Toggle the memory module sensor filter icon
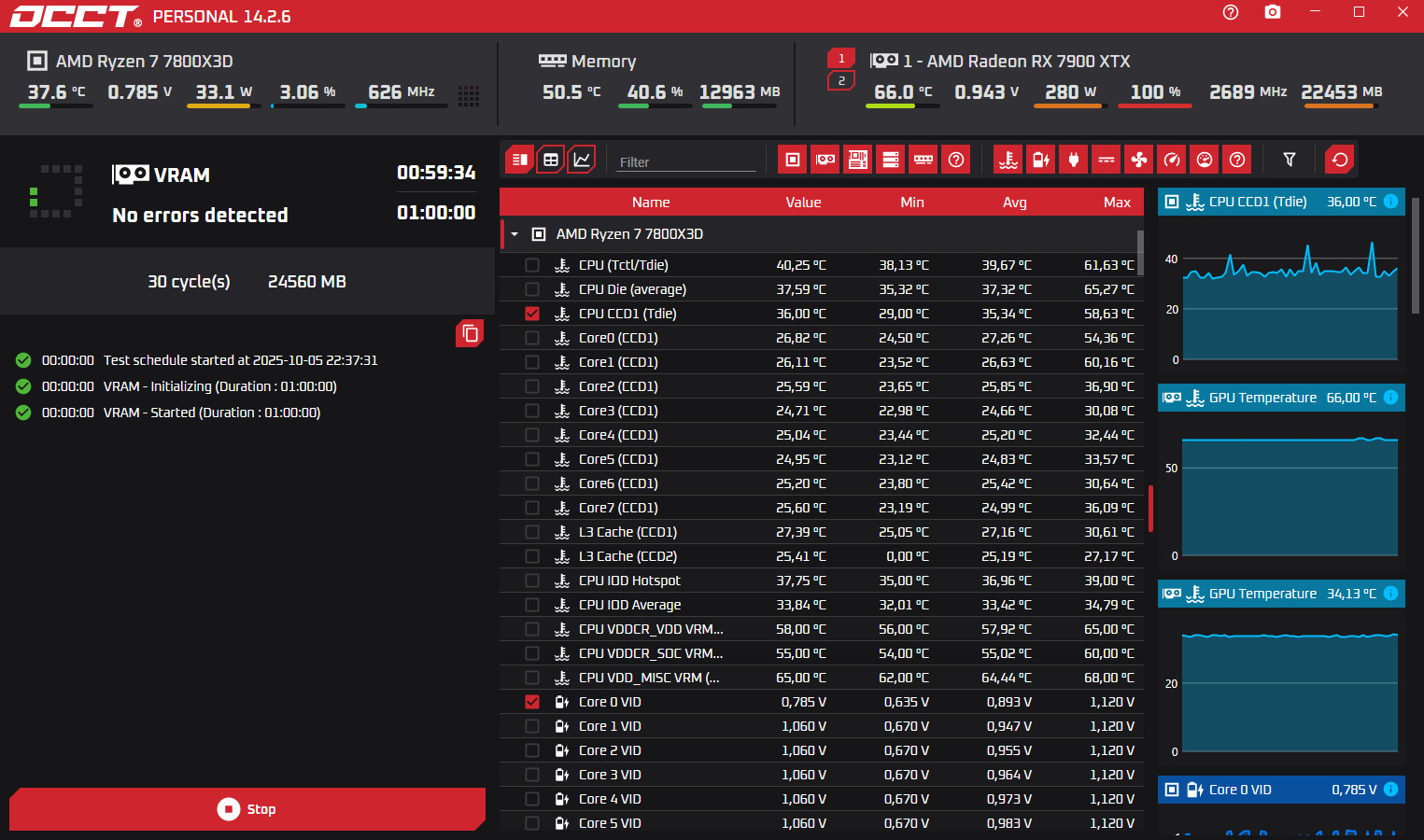Image resolution: width=1424 pixels, height=840 pixels. coord(923,160)
